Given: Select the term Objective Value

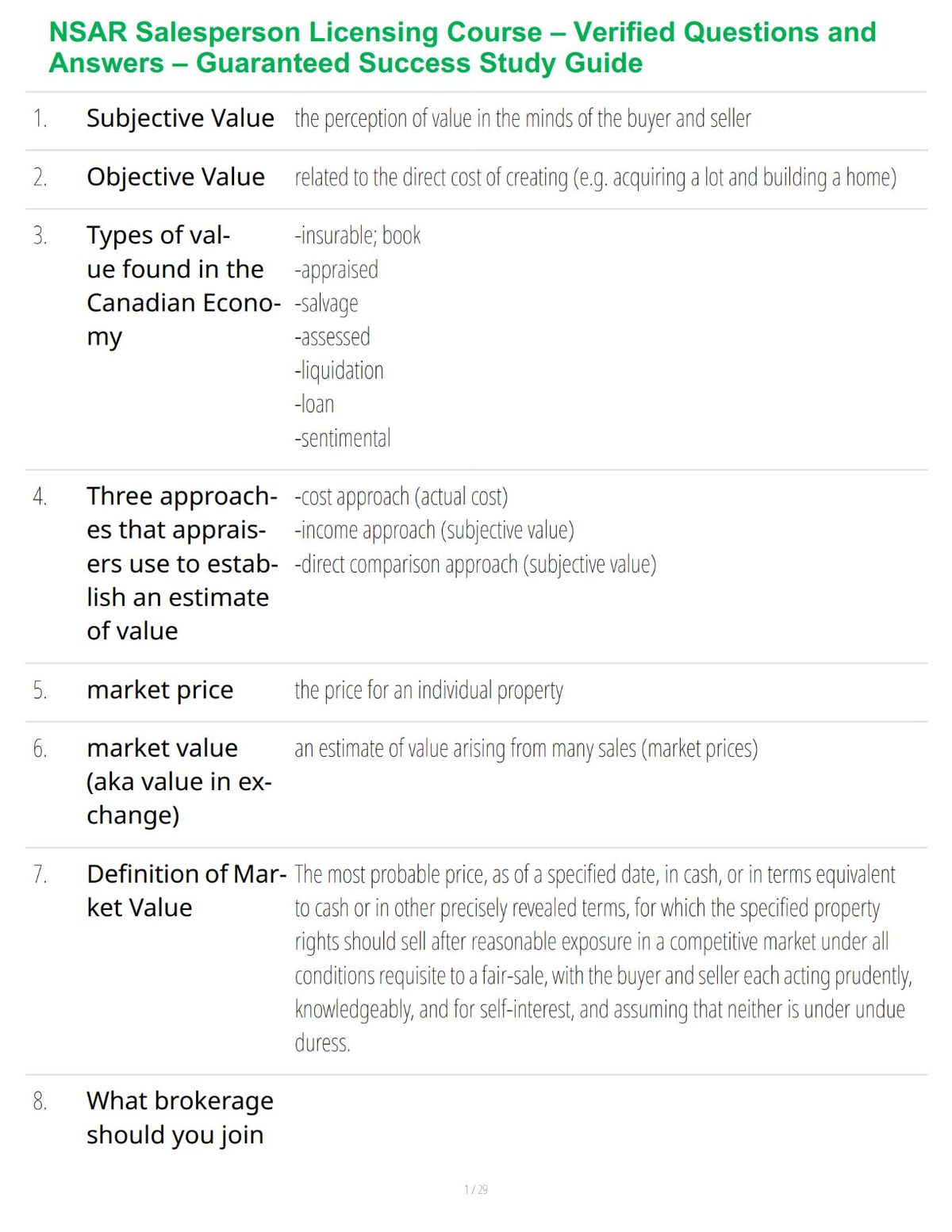Looking at the screenshot, I should [x=175, y=177].
